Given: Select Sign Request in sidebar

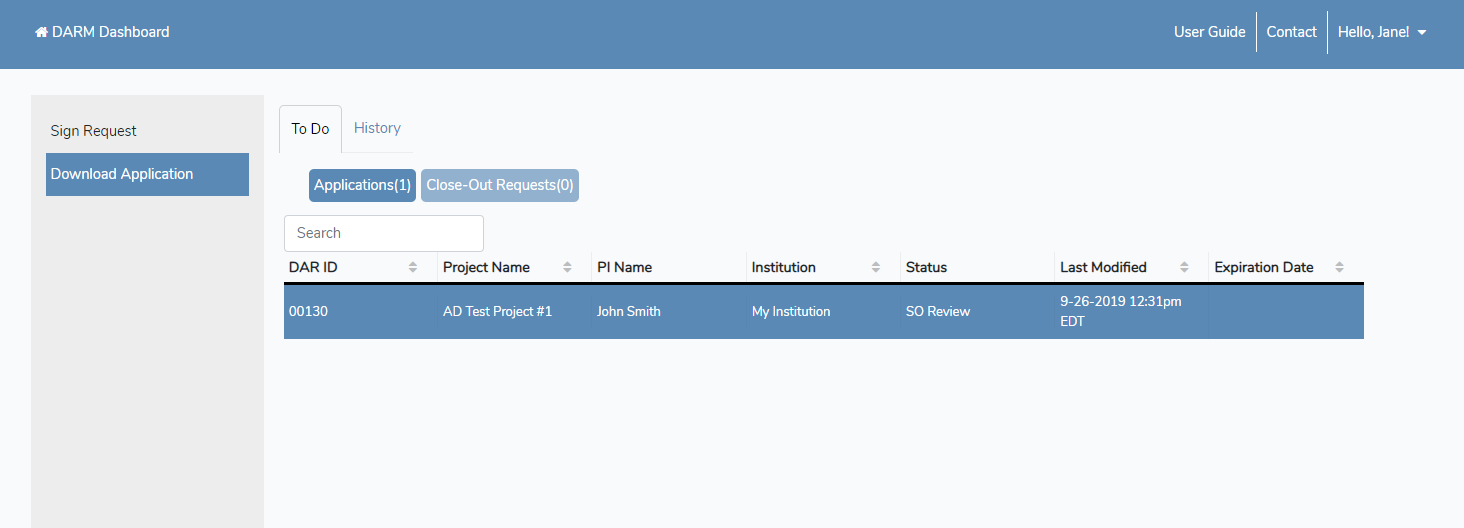Looking at the screenshot, I should [x=94, y=131].
